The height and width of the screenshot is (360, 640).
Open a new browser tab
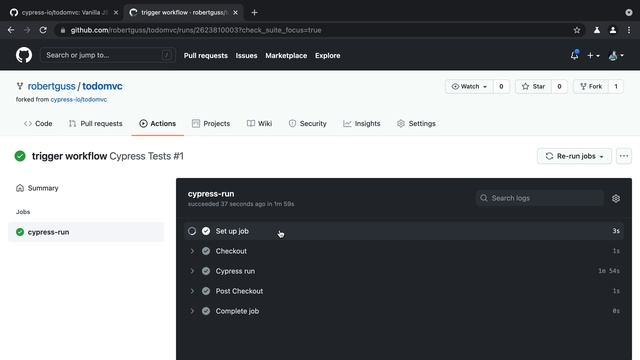[x=254, y=13]
